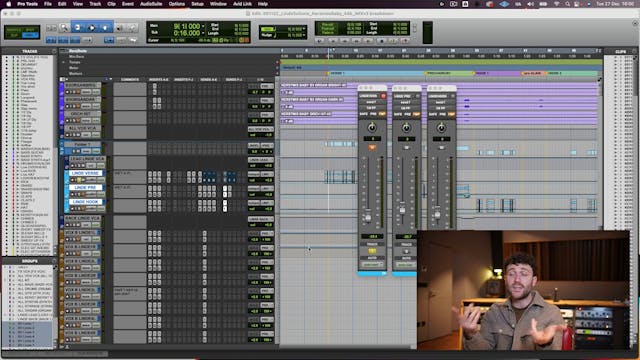
Task: Open the Sub counter format dropdown
Action: [203, 33]
